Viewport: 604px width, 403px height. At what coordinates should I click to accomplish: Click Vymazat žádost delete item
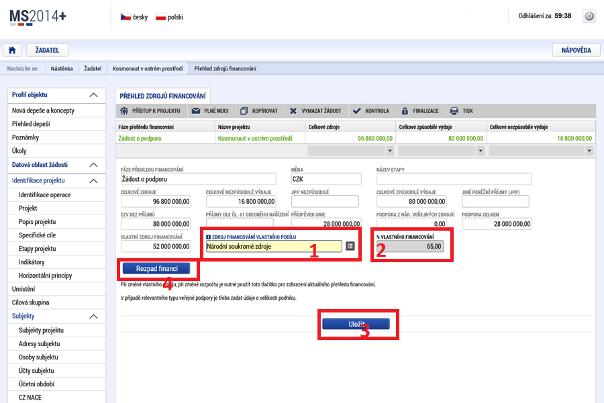tap(315, 111)
